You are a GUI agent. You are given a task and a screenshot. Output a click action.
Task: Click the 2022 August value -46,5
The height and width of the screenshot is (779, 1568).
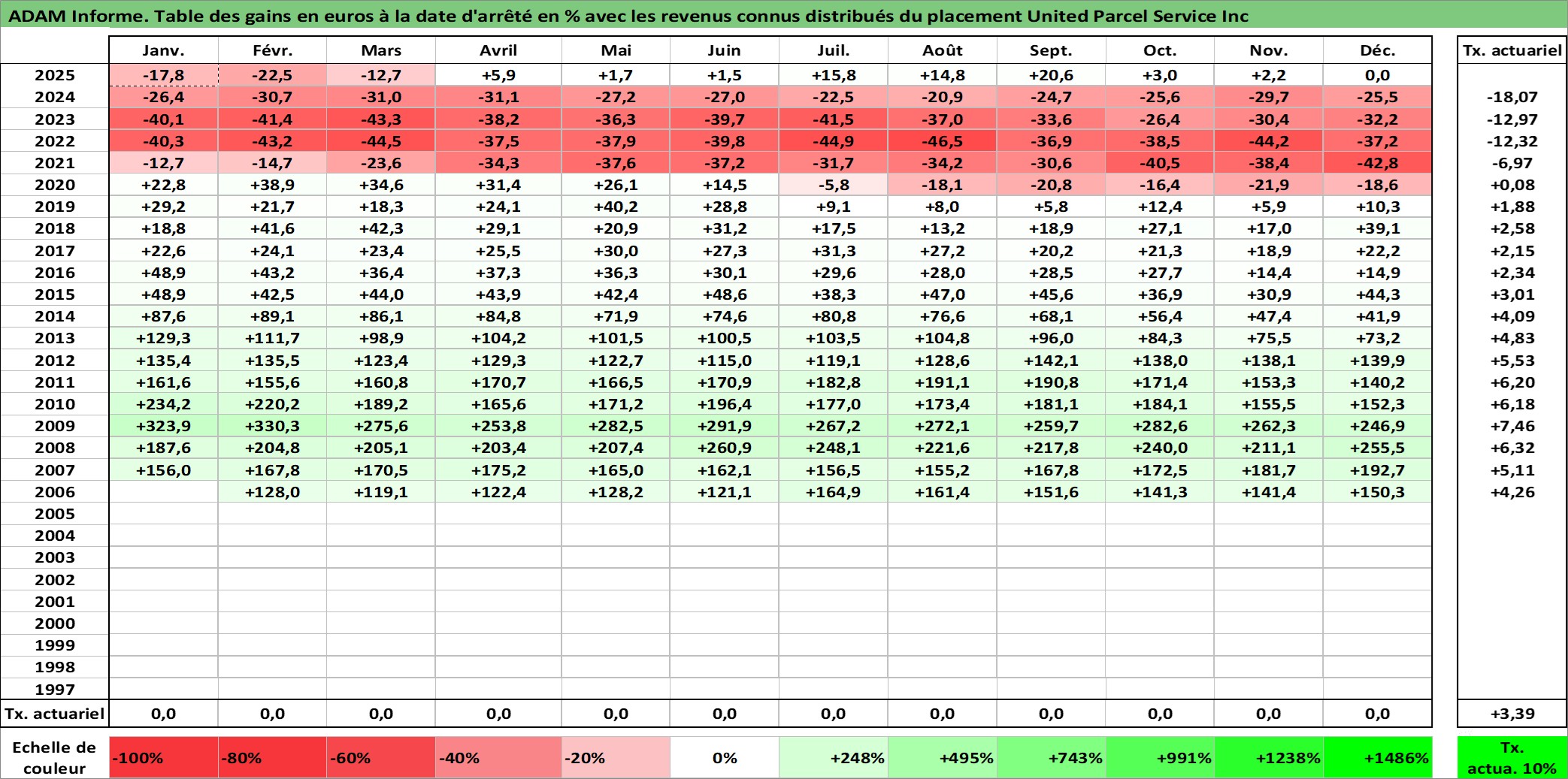943,141
